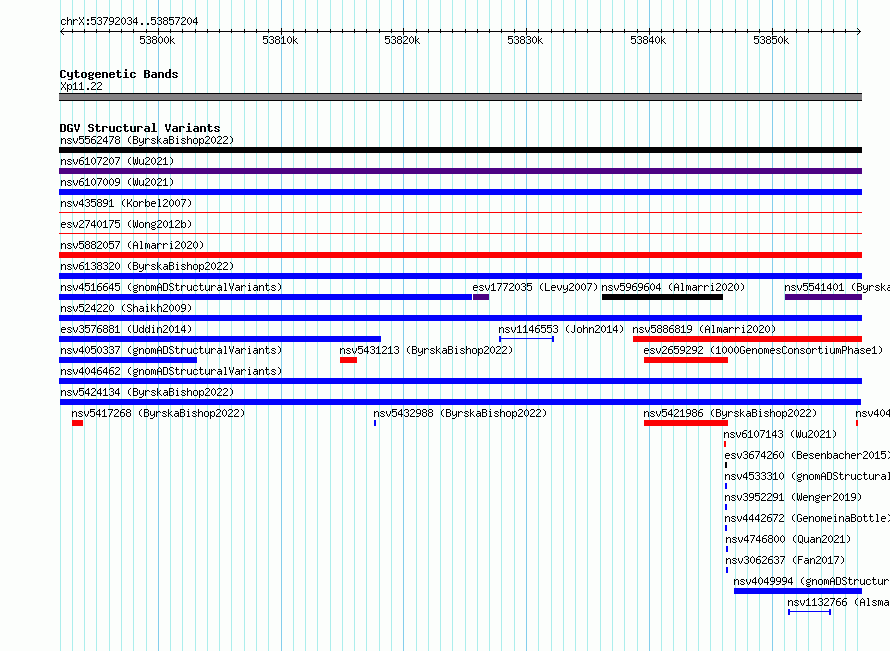Click nsv4050337 (gnomADStructuralVariants) label
The height and width of the screenshot is (651, 890).
[x=171, y=350]
